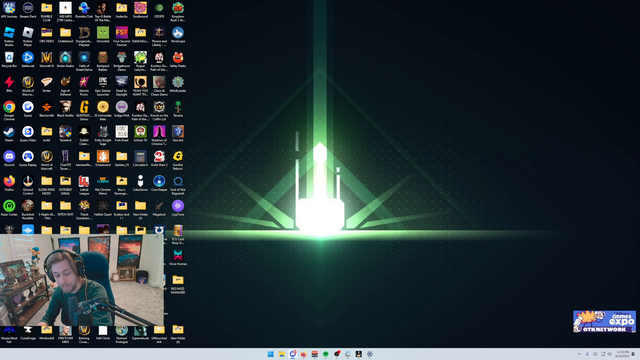
Task: Open the green Spotify taskbar icon
Action: (x=326, y=354)
